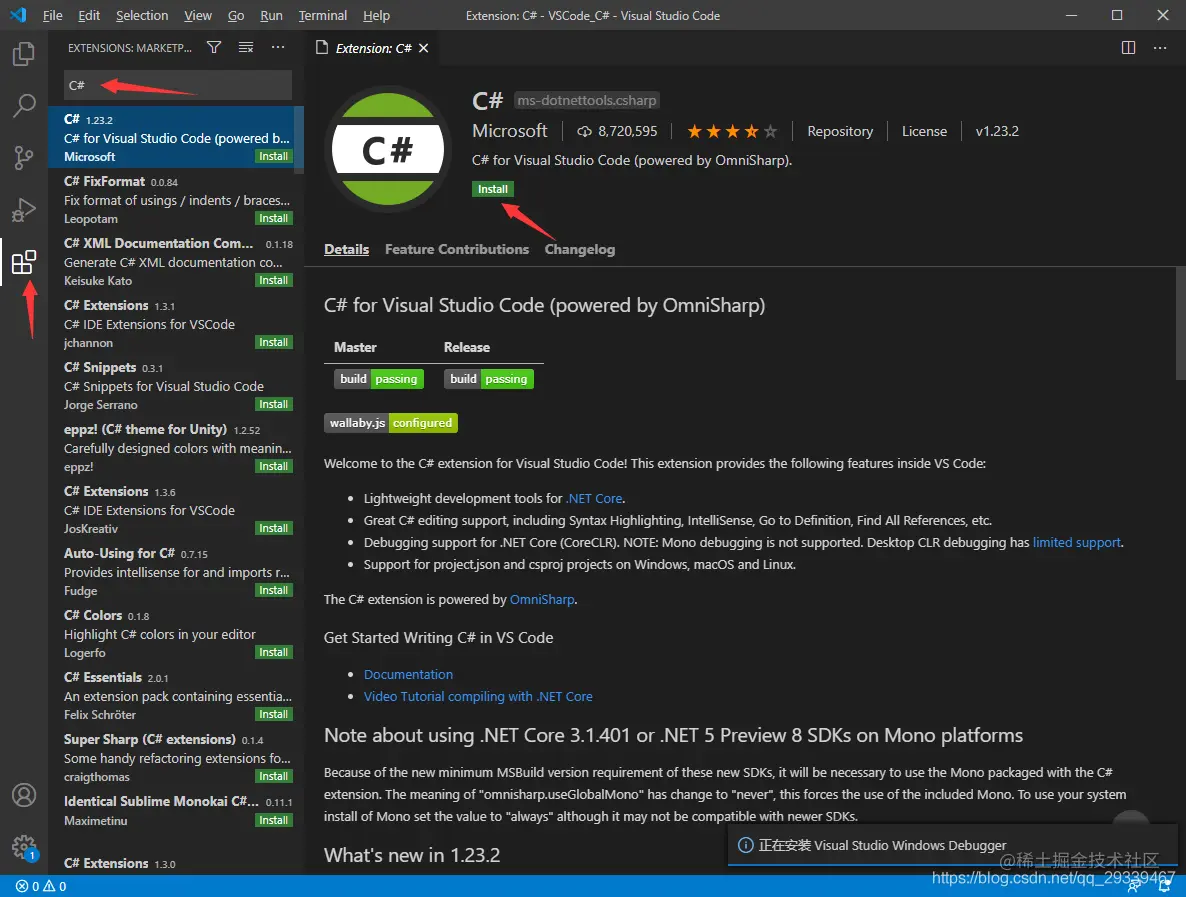This screenshot has height=897, width=1186.
Task: Open the View menu
Action: pos(197,15)
